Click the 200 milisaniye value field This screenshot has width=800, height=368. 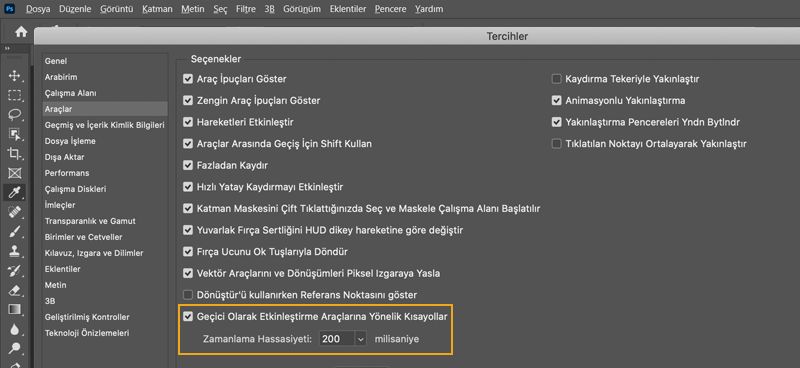pos(337,339)
